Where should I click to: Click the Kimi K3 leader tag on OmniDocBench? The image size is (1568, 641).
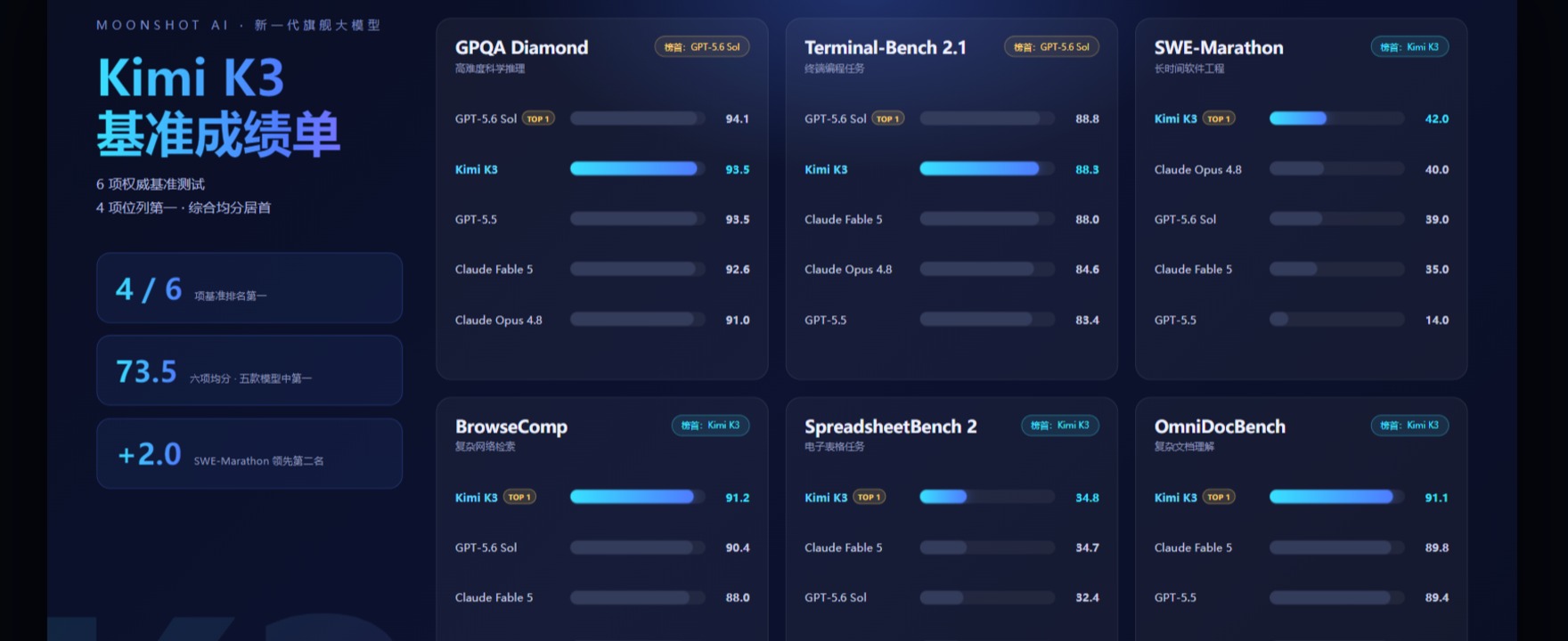point(1409,426)
